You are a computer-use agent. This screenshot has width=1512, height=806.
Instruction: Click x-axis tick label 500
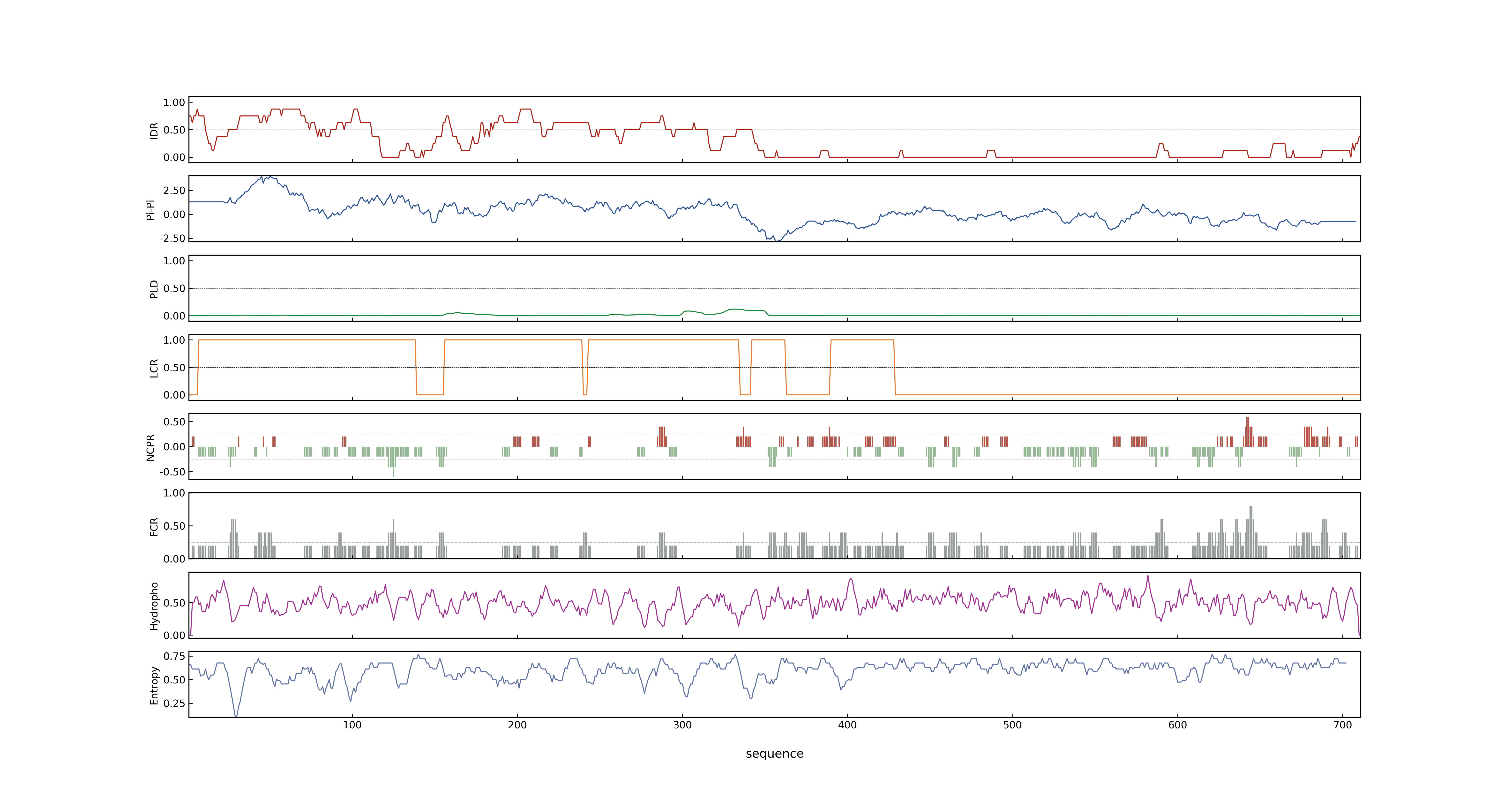pos(1012,725)
